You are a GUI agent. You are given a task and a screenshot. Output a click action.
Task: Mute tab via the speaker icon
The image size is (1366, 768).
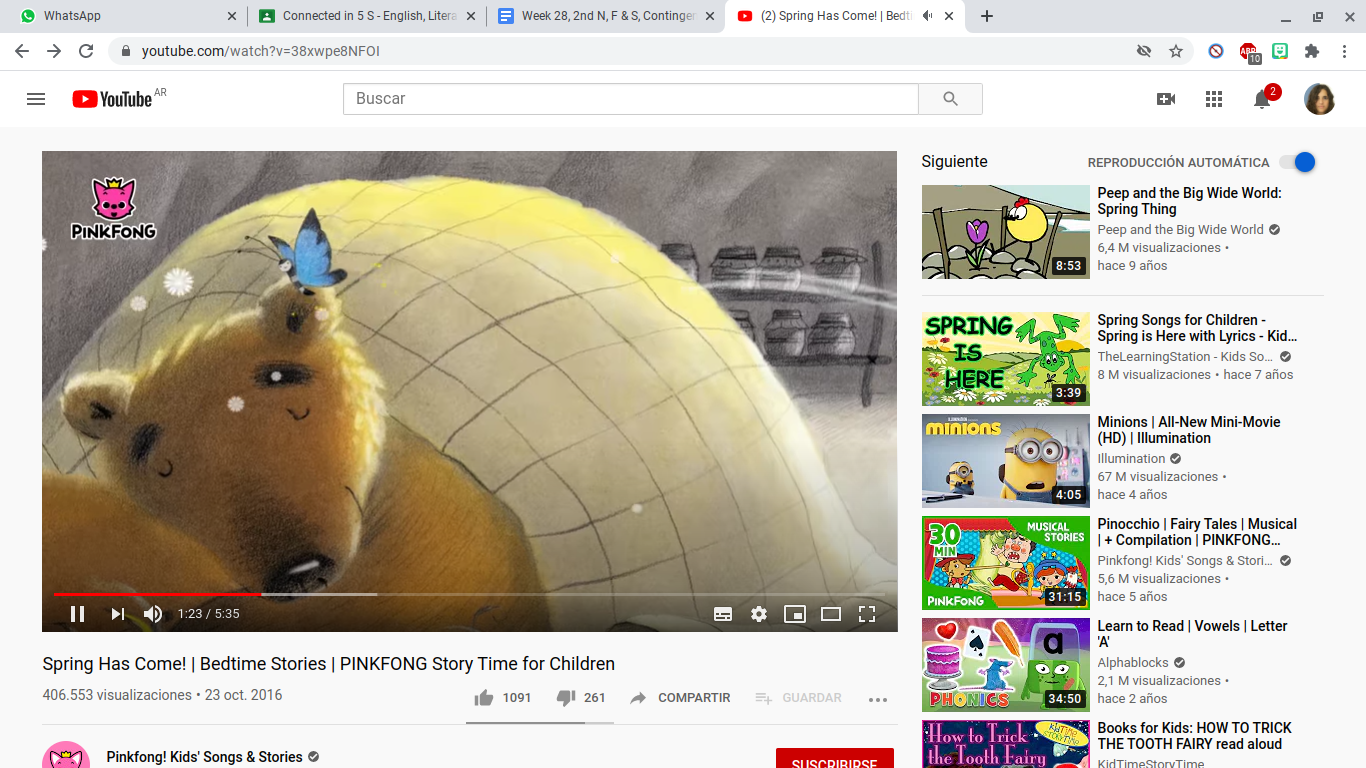coord(927,16)
